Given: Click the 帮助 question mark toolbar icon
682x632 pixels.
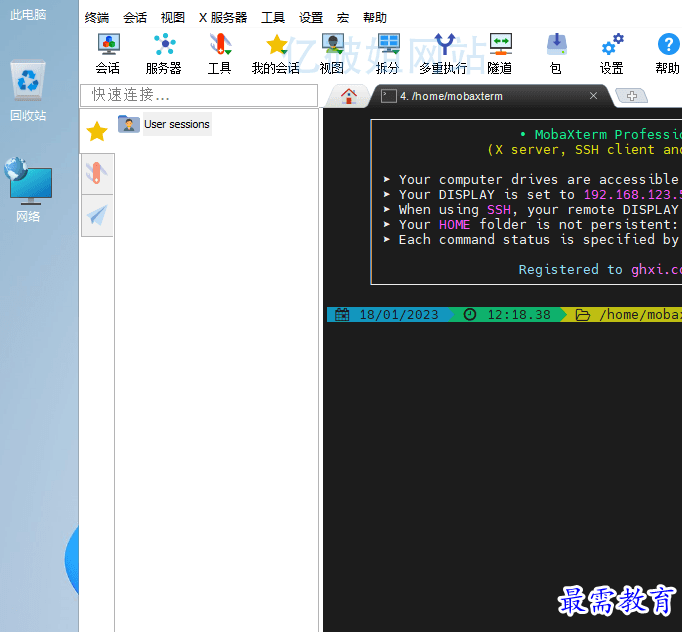Looking at the screenshot, I should [x=668, y=54].
